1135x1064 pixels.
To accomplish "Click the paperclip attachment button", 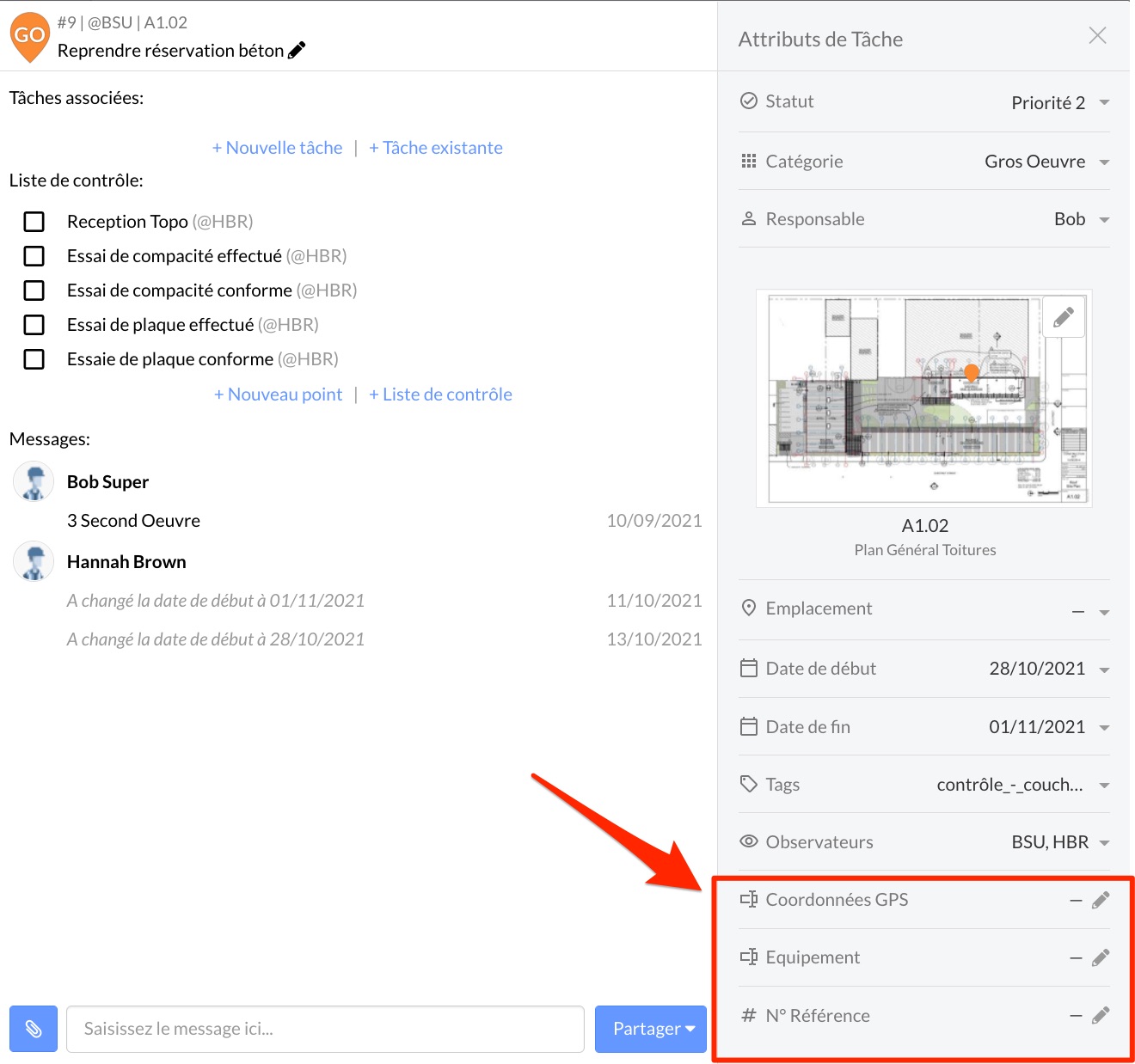I will click(34, 1029).
